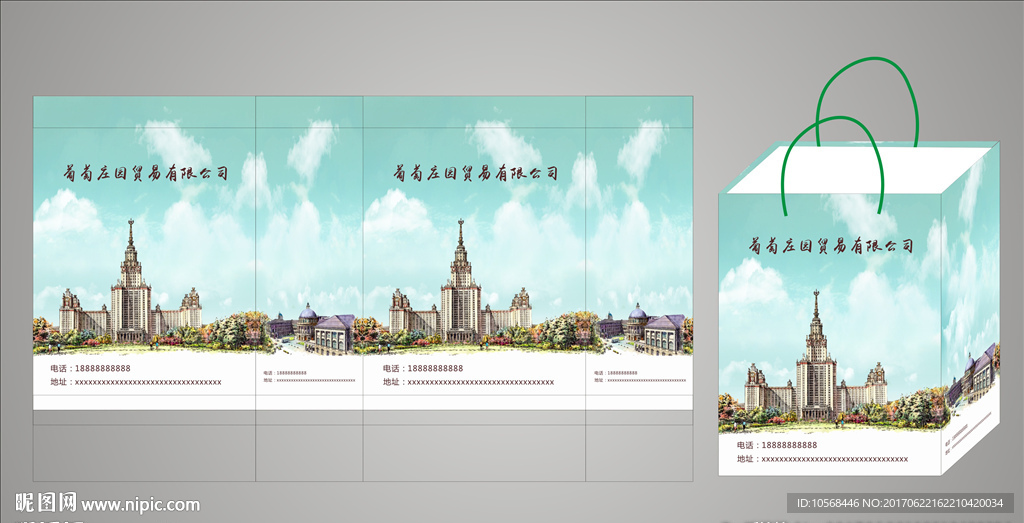Click the 地址 address line on the 3D bag front
Screen dimensions: 1024x523
click(x=822, y=459)
